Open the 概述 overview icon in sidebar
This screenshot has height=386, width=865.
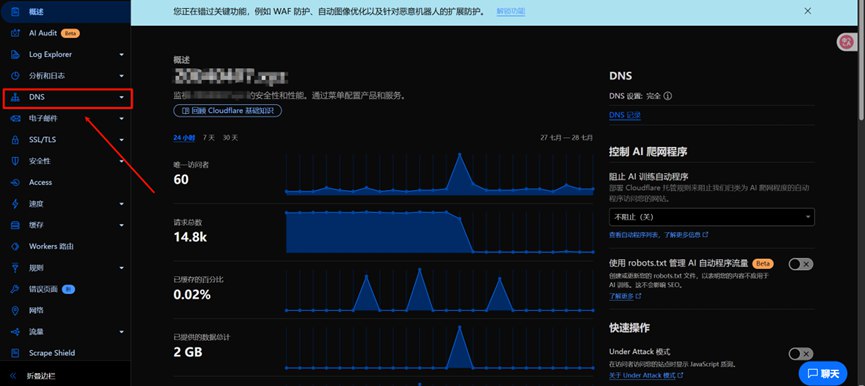pos(16,12)
